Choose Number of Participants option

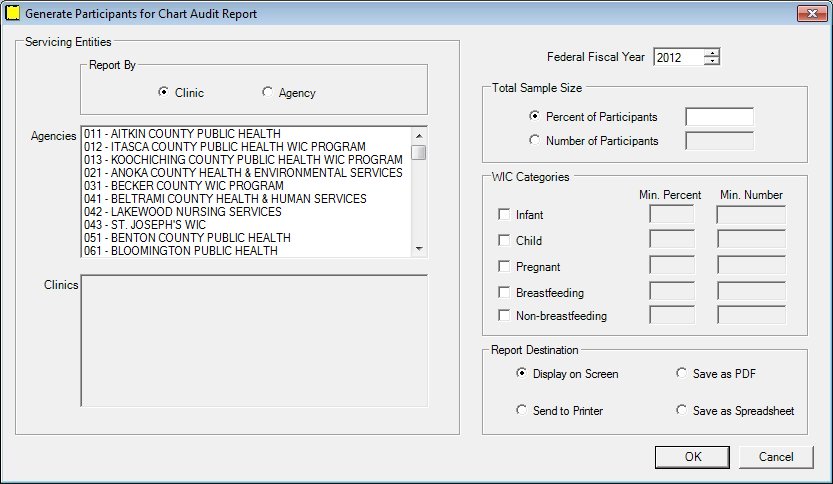534,140
